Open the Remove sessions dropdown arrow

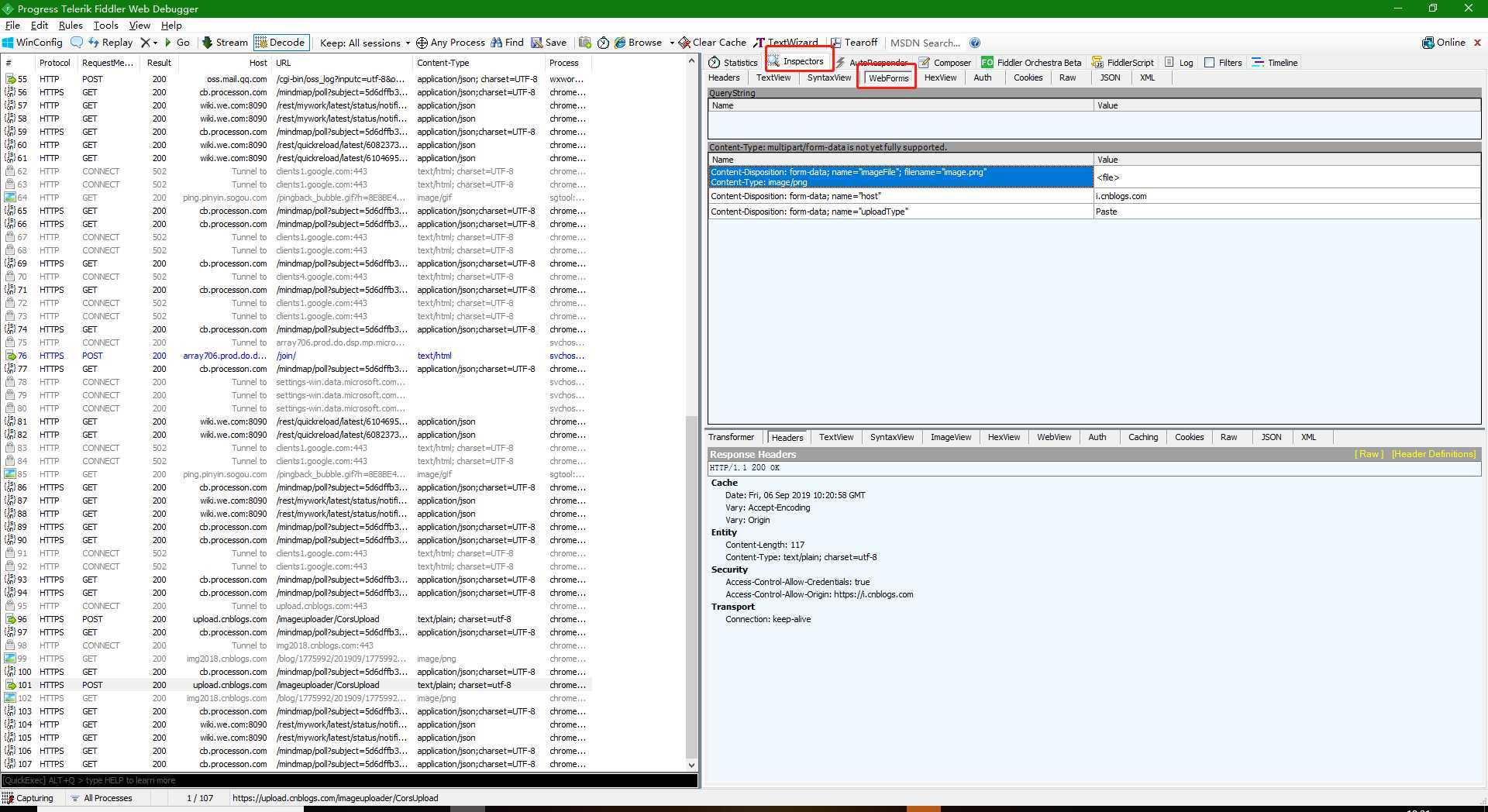click(x=155, y=43)
